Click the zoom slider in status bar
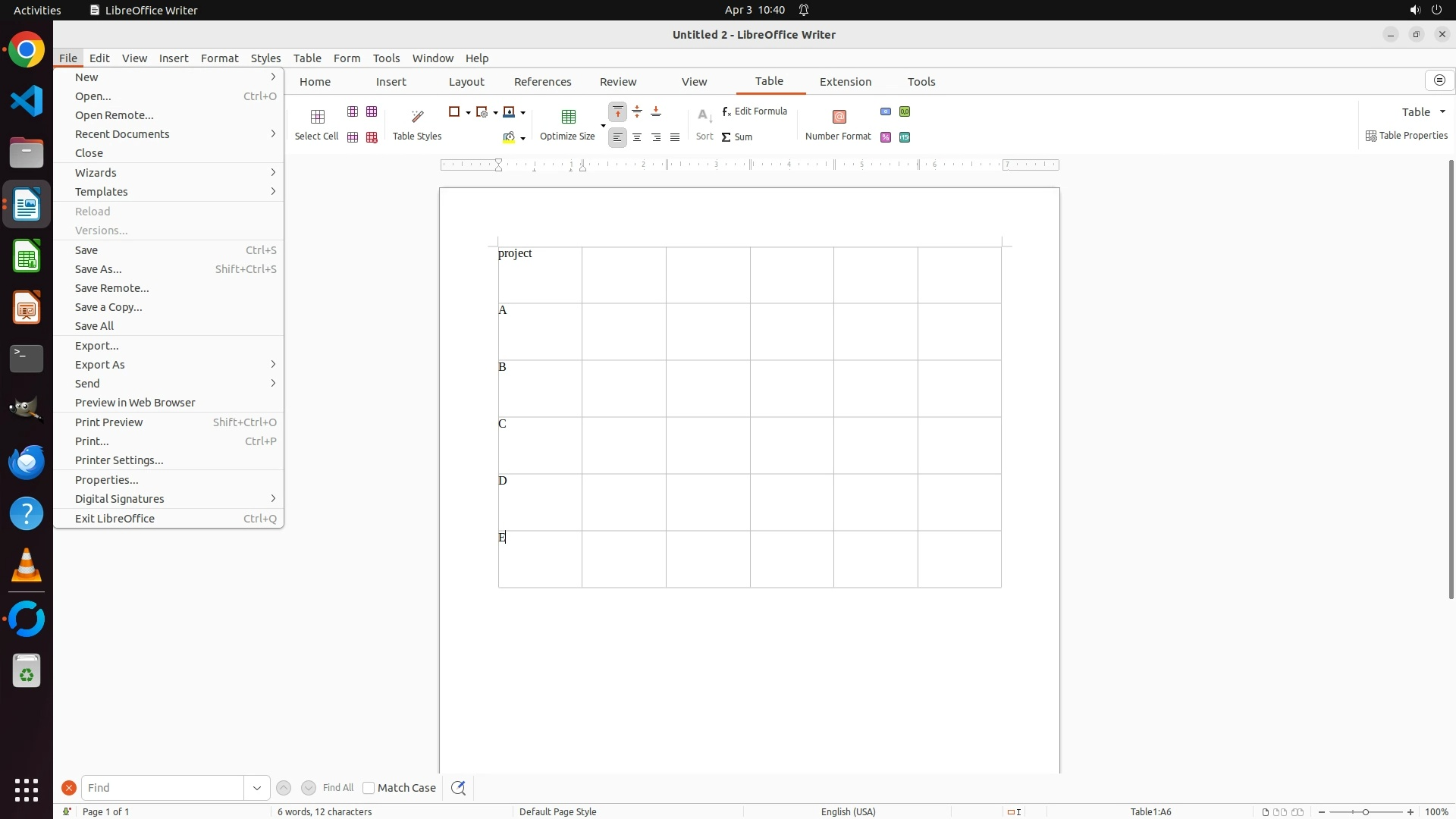 1366,811
